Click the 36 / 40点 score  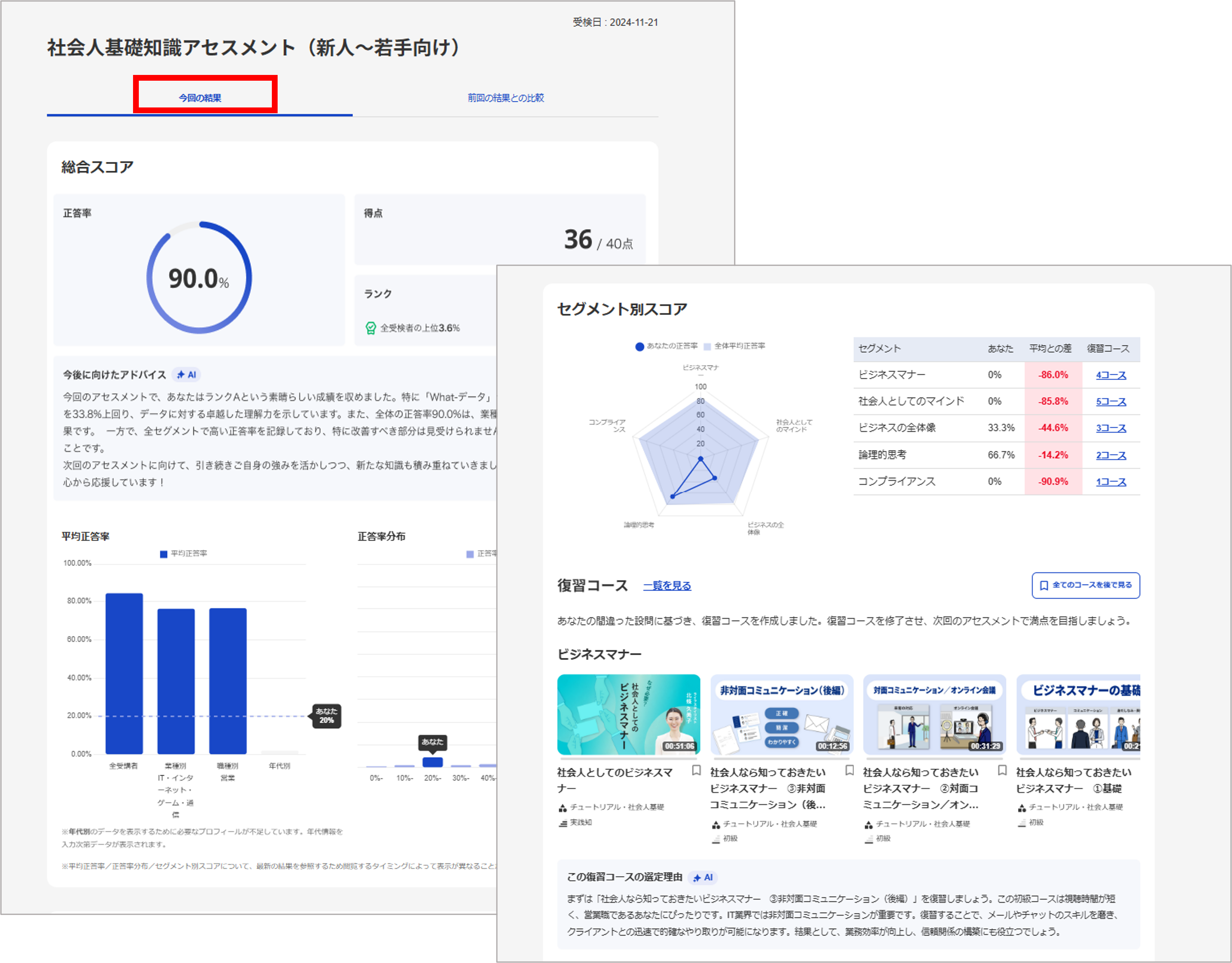[598, 240]
